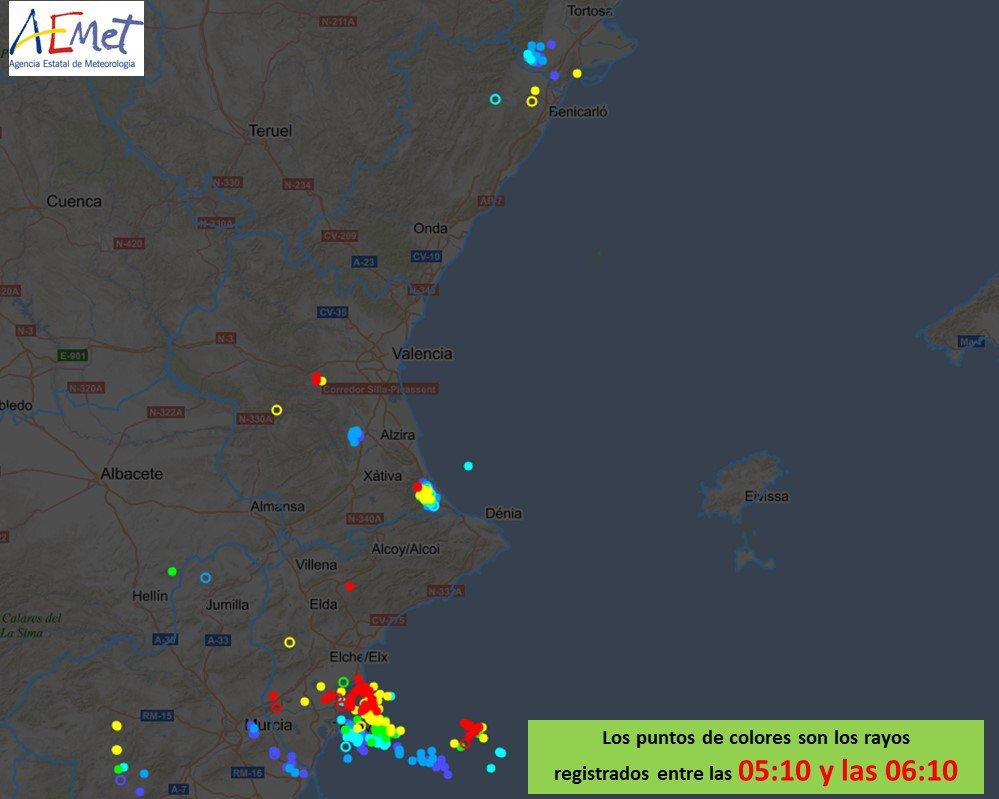Click the Valencia city label
The width and height of the screenshot is (999, 799).
[x=422, y=353]
